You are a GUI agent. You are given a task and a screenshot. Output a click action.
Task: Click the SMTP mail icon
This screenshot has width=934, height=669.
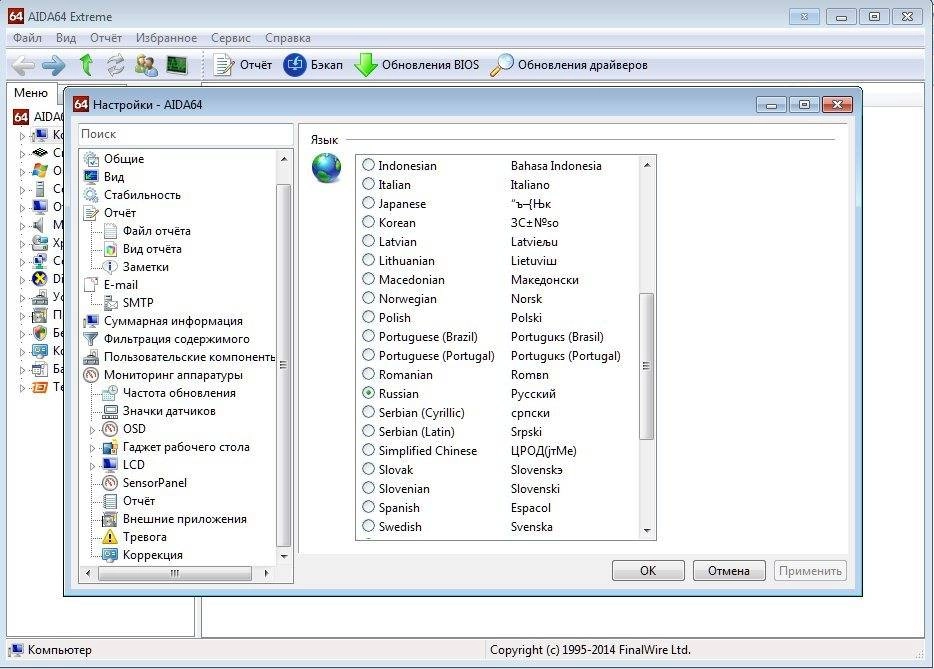pos(111,303)
